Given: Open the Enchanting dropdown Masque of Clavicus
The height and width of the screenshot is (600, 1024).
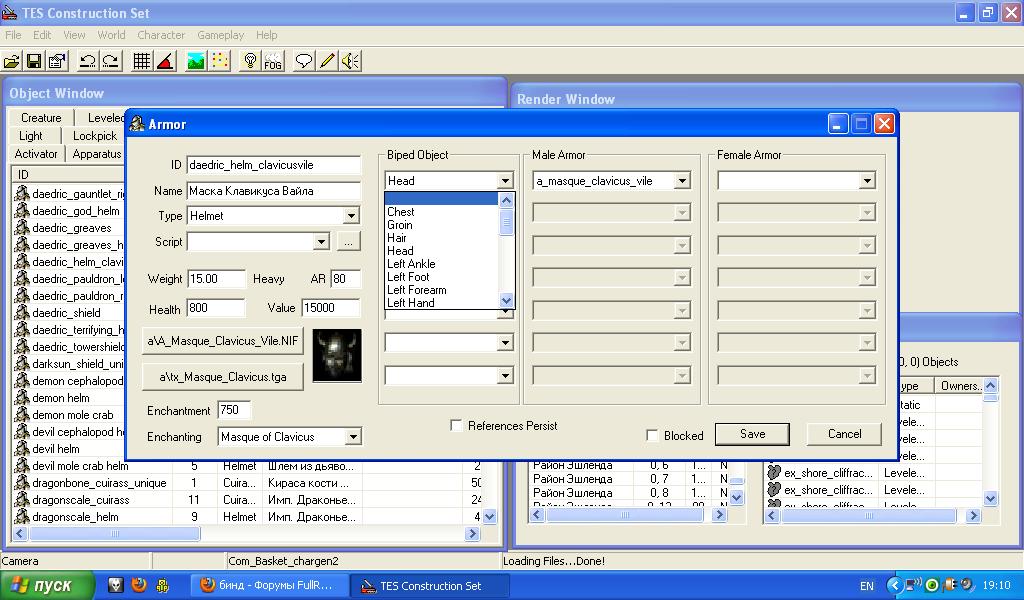Looking at the screenshot, I should point(353,437).
